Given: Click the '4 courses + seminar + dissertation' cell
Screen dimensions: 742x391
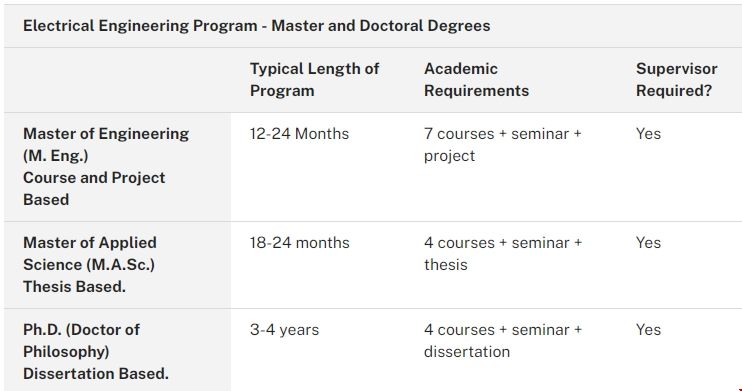Looking at the screenshot, I should click(x=503, y=340).
